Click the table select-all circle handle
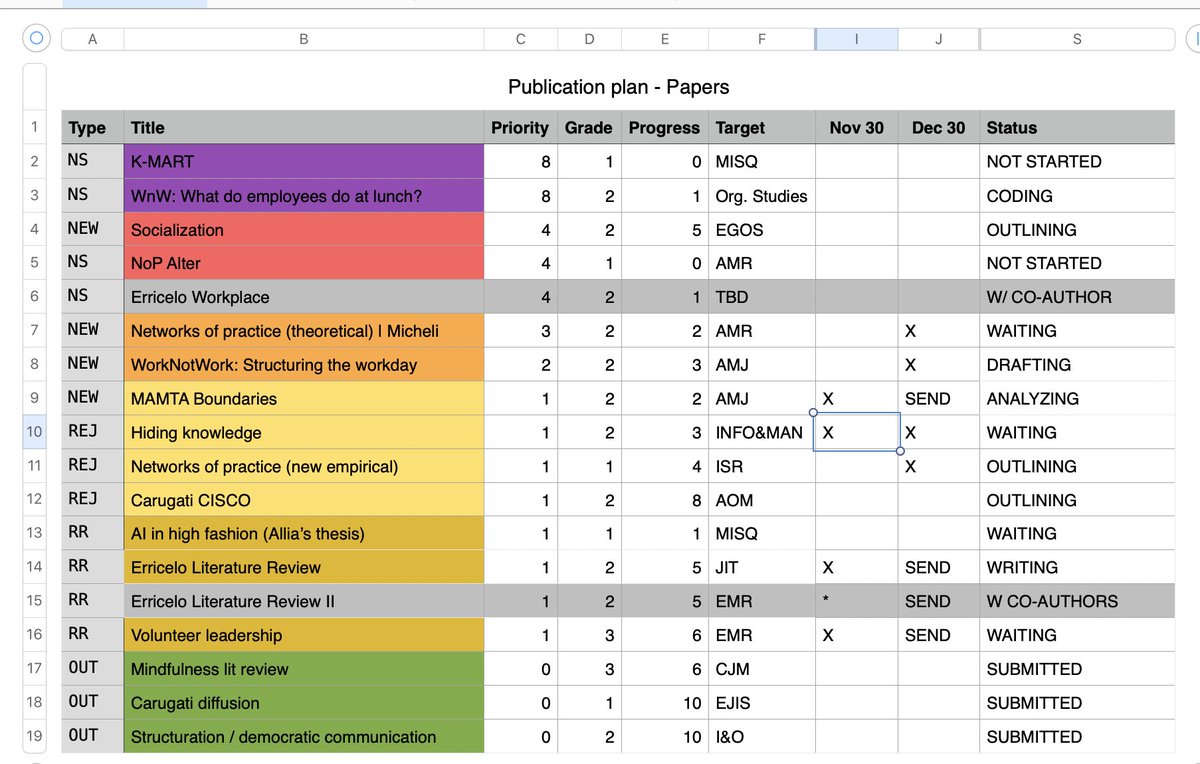Image resolution: width=1200 pixels, height=764 pixels. coord(36,39)
